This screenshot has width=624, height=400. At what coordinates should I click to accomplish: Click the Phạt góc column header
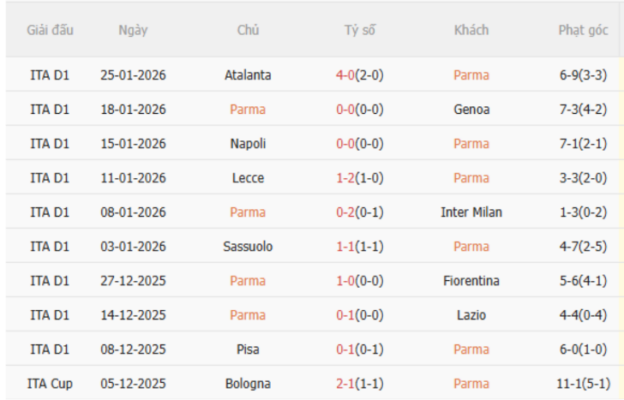tap(583, 30)
